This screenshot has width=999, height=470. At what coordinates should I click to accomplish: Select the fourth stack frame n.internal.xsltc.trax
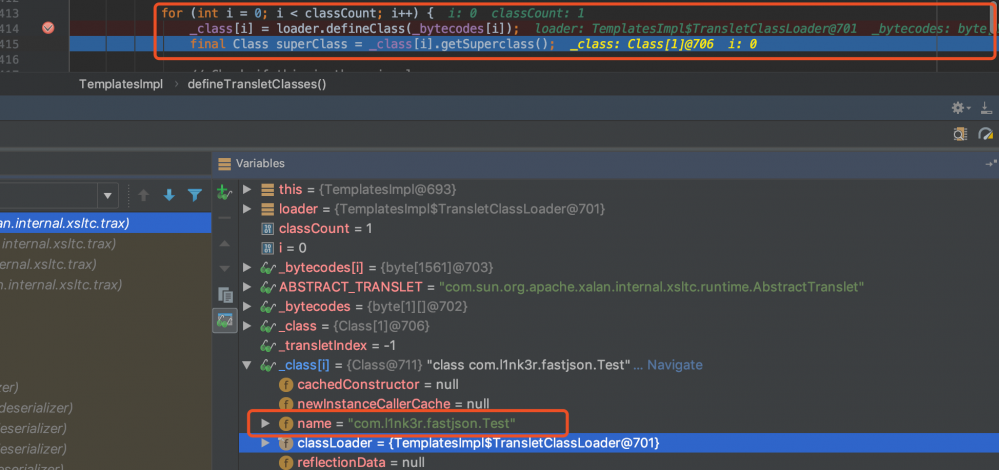click(x=105, y=285)
